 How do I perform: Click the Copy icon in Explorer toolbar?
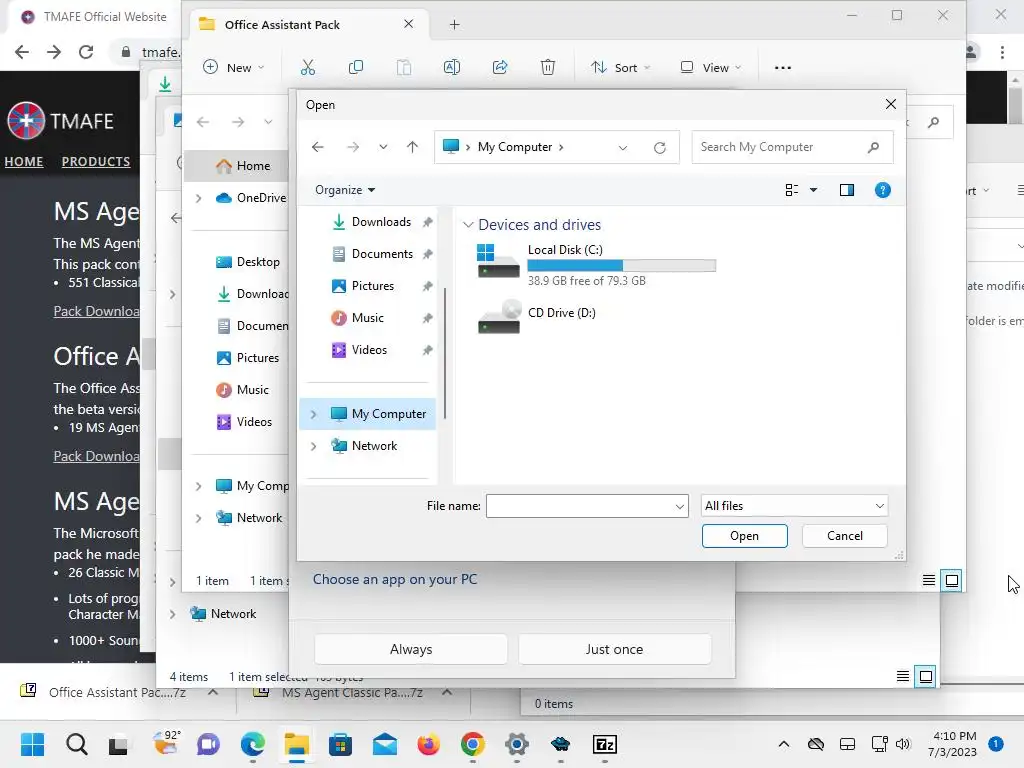(x=356, y=67)
